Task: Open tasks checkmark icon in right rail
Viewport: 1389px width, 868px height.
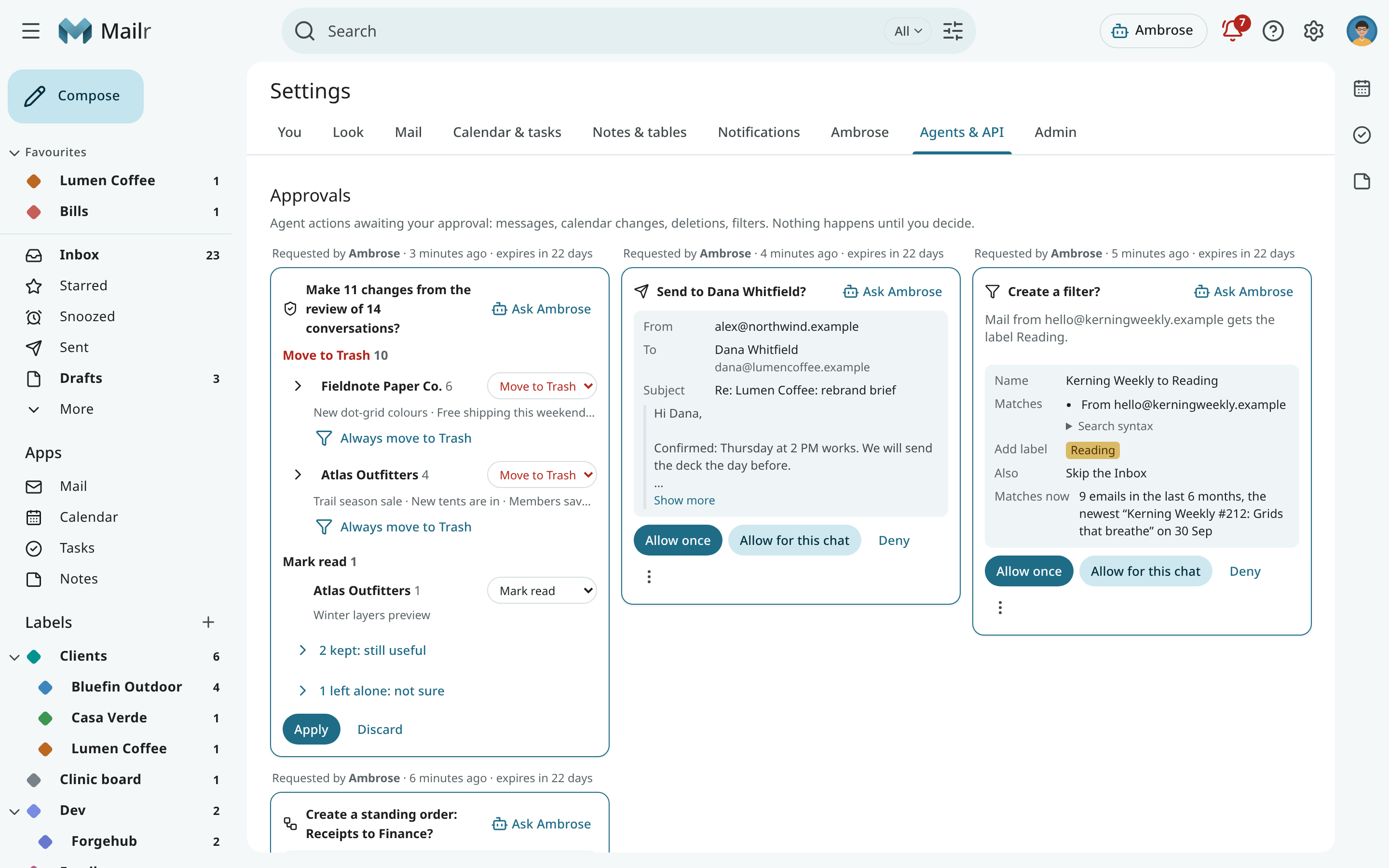Action: tap(1362, 135)
